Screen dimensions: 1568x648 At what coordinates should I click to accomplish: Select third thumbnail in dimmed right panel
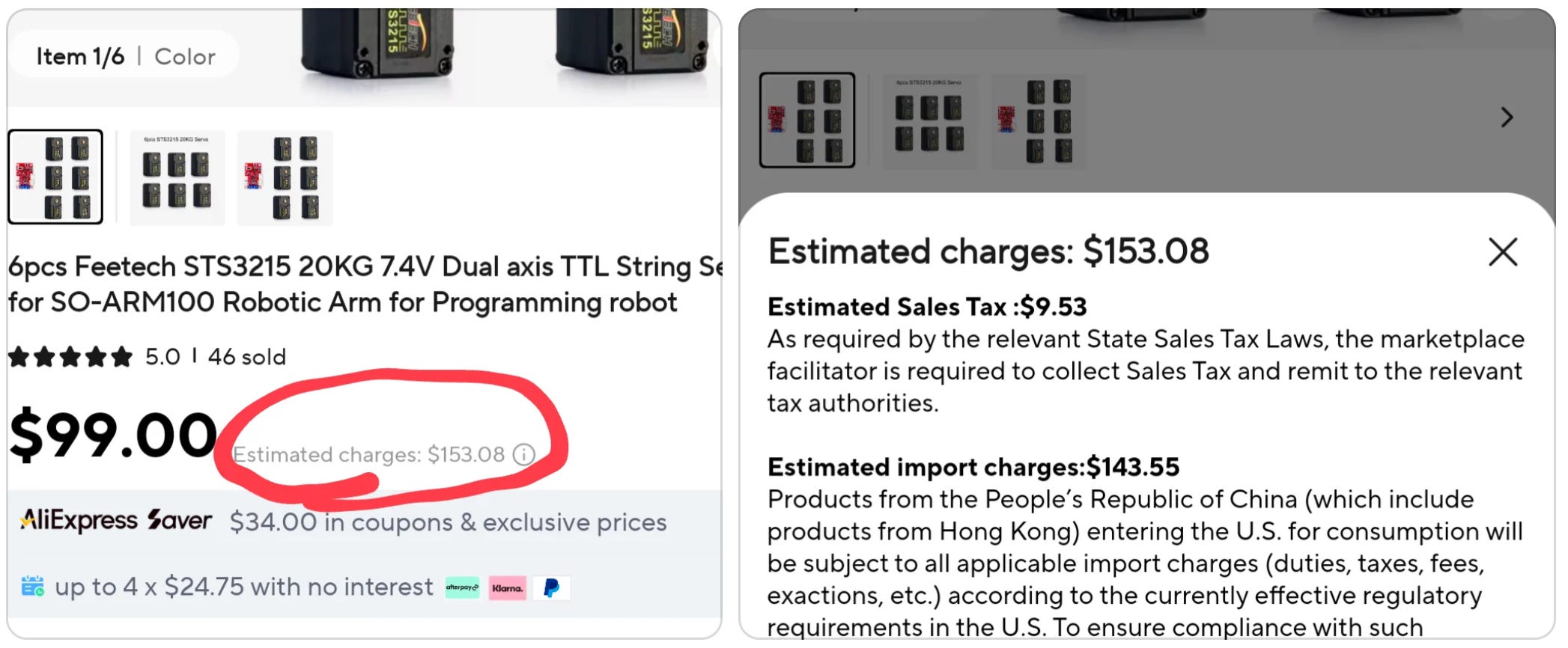point(1039,121)
